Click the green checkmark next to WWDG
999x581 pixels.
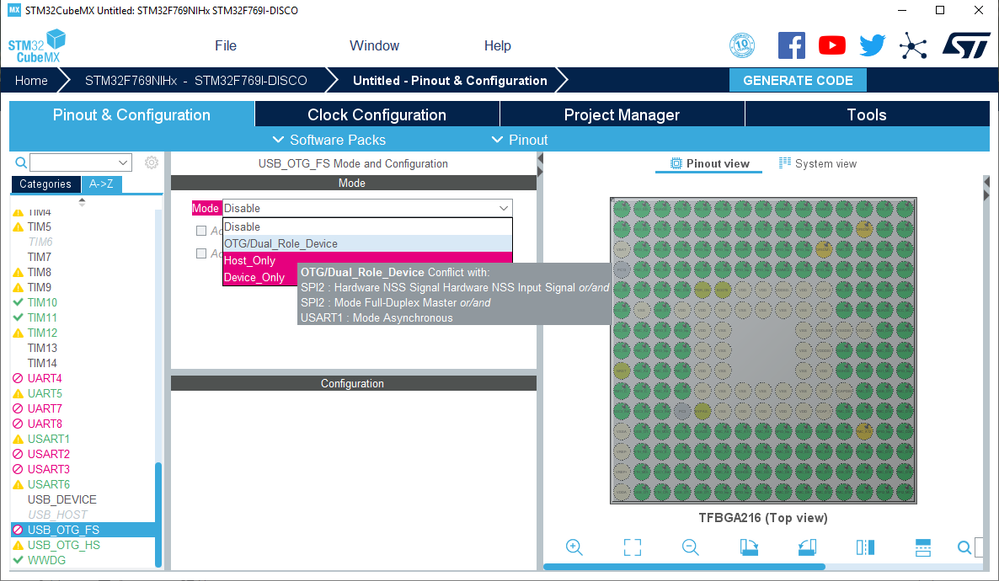click(18, 560)
